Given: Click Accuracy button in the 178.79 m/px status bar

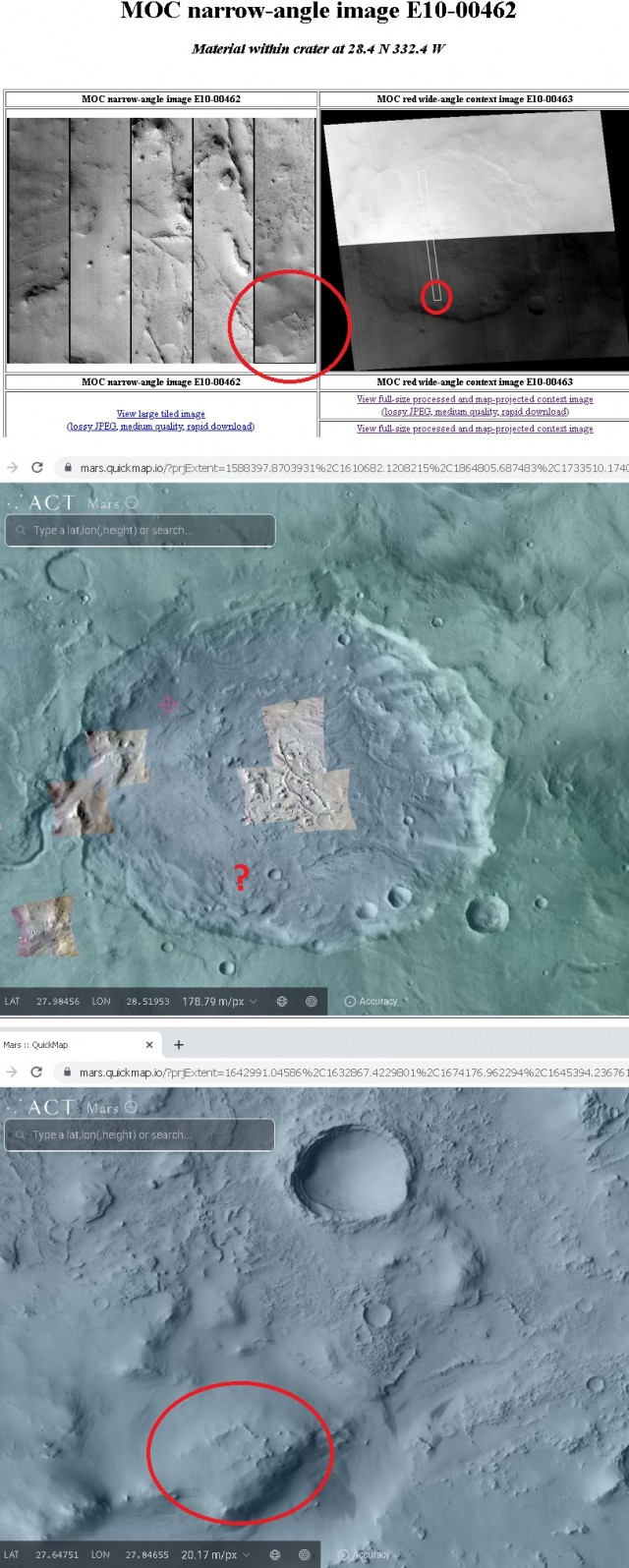Looking at the screenshot, I should 371,1002.
